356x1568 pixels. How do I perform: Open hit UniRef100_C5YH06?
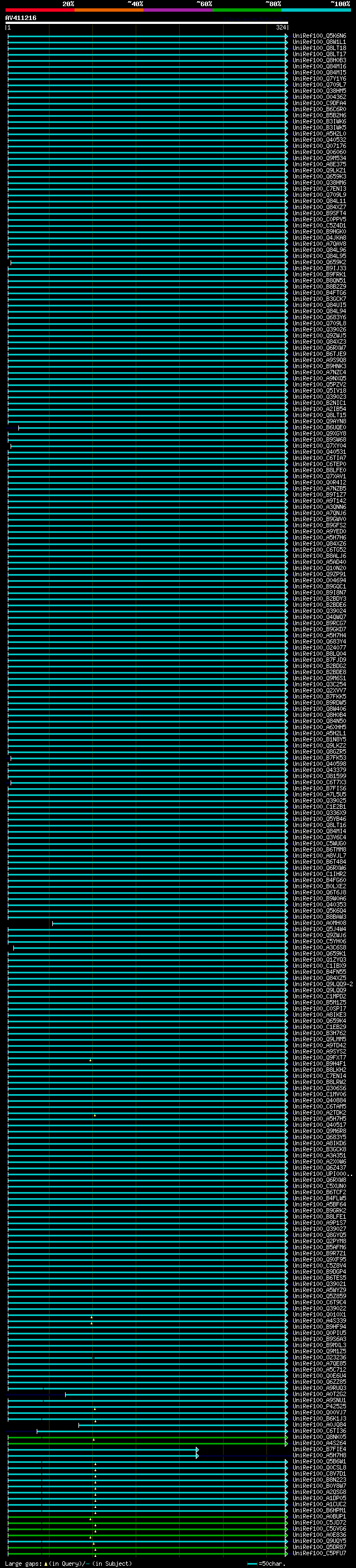319,941
